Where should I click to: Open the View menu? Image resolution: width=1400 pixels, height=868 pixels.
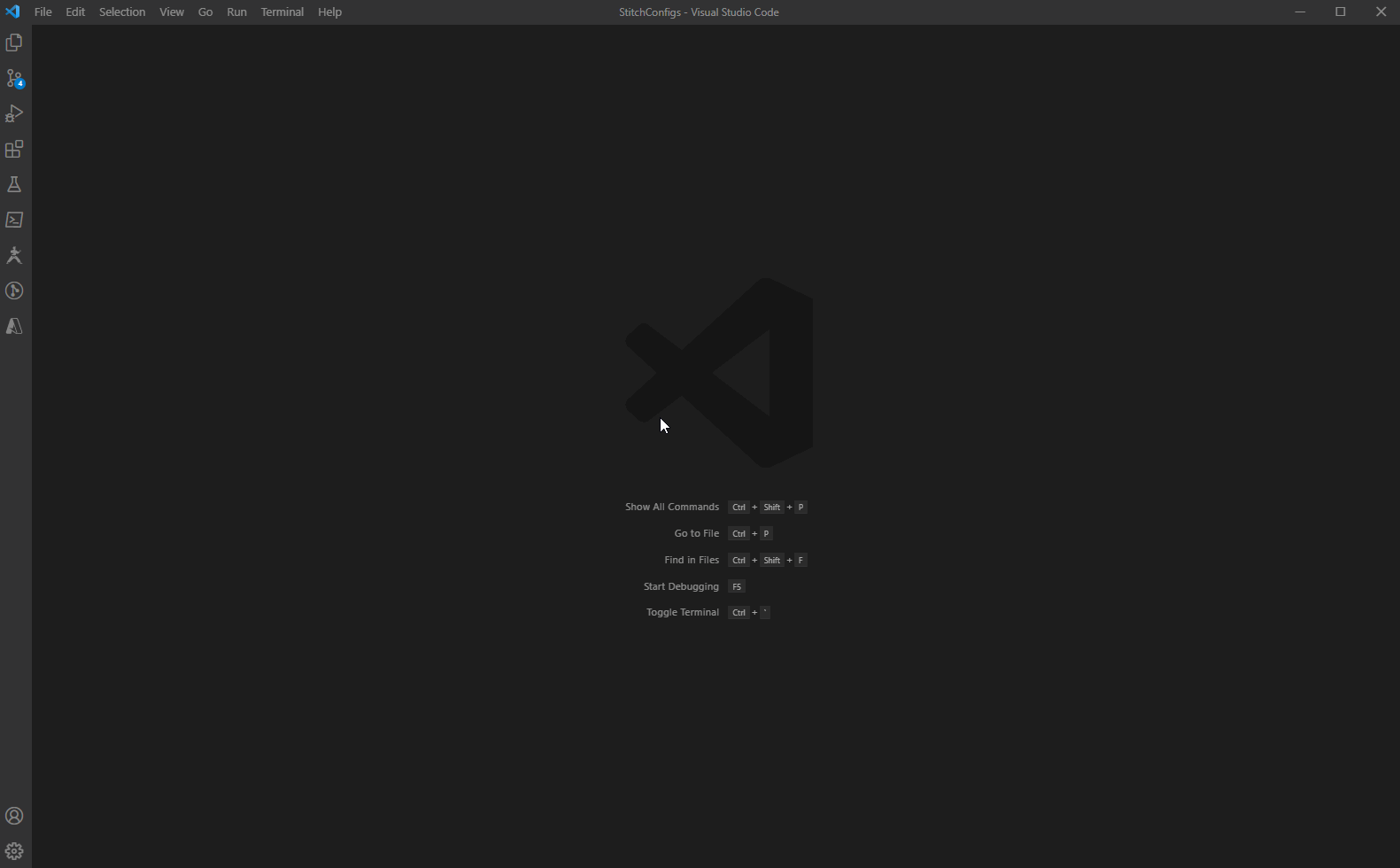172,12
